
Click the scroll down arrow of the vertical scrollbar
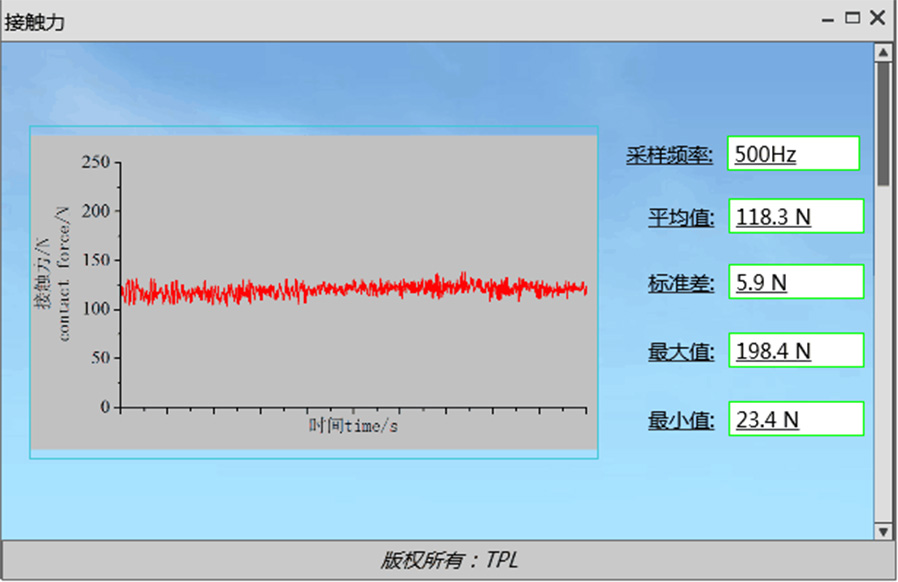coord(883,531)
